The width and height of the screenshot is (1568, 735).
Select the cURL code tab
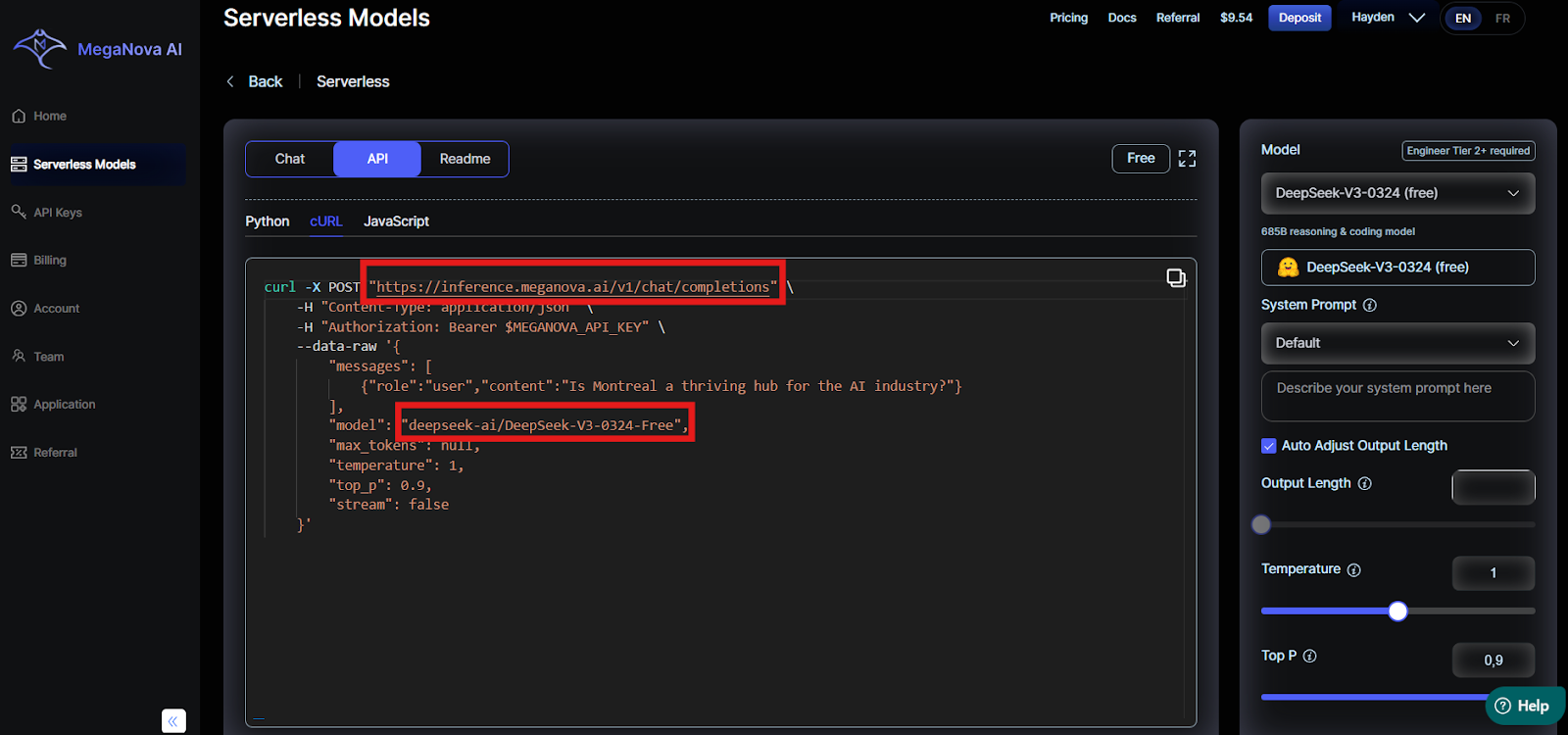[x=326, y=221]
